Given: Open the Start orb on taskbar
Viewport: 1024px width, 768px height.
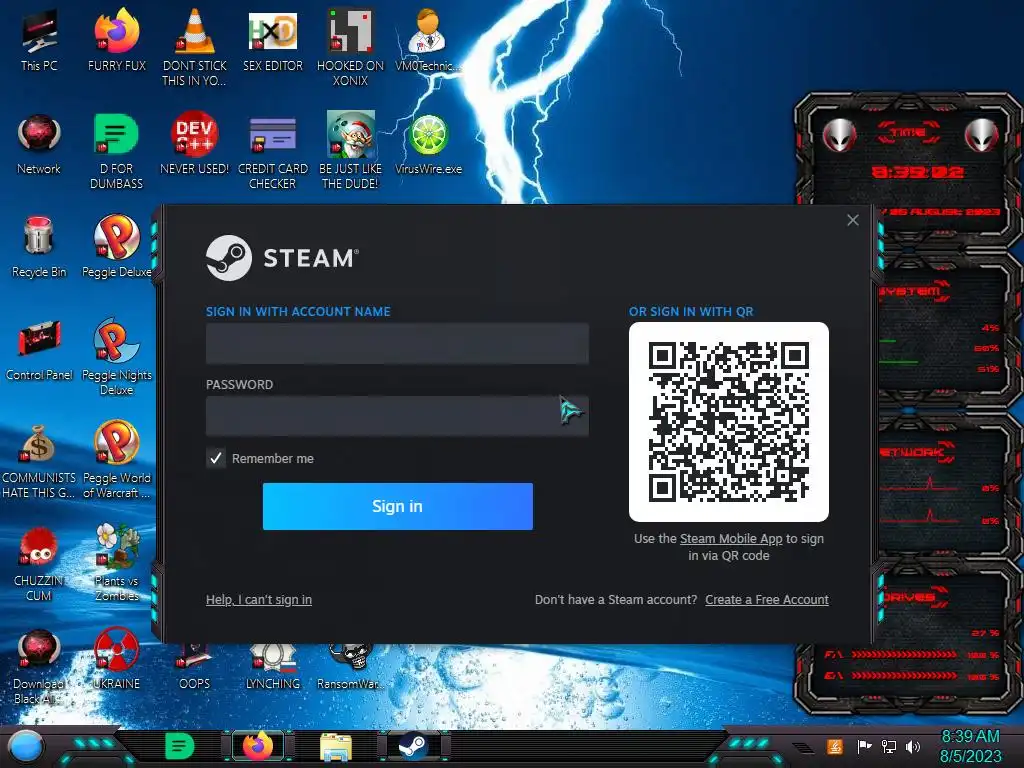Looking at the screenshot, I should pos(25,746).
